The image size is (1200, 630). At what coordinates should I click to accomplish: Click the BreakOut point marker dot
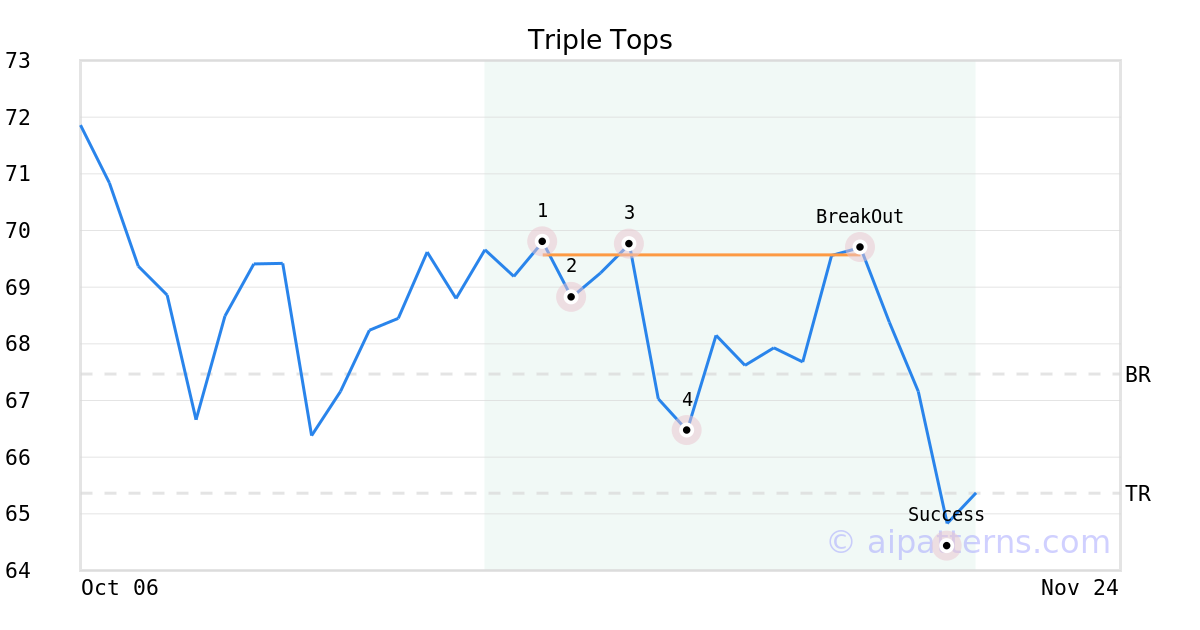pos(860,247)
